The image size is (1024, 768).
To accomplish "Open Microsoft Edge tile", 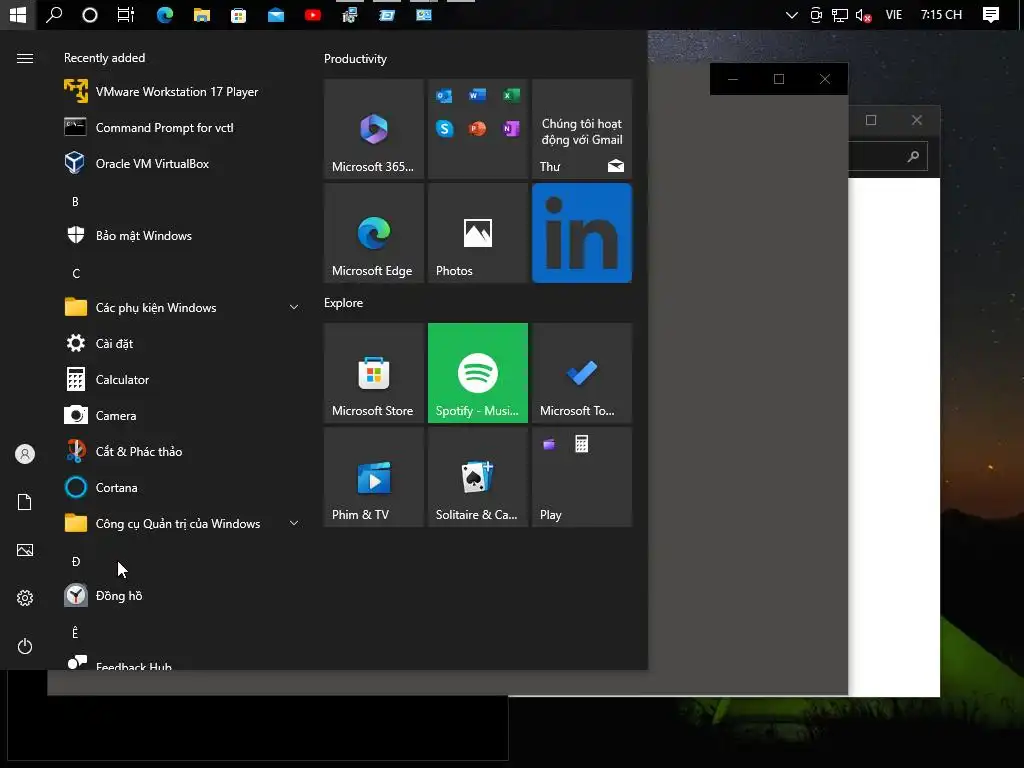I will tap(374, 233).
